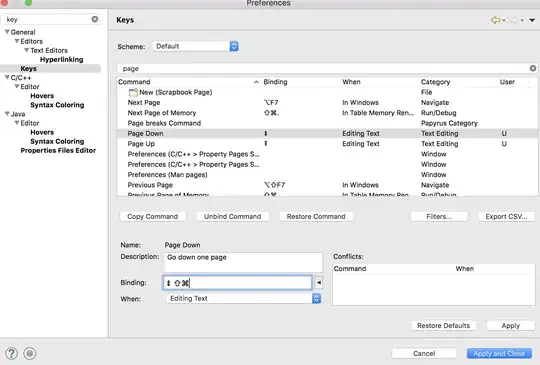
Task: Clear the 'page' command search field
Action: [532, 68]
